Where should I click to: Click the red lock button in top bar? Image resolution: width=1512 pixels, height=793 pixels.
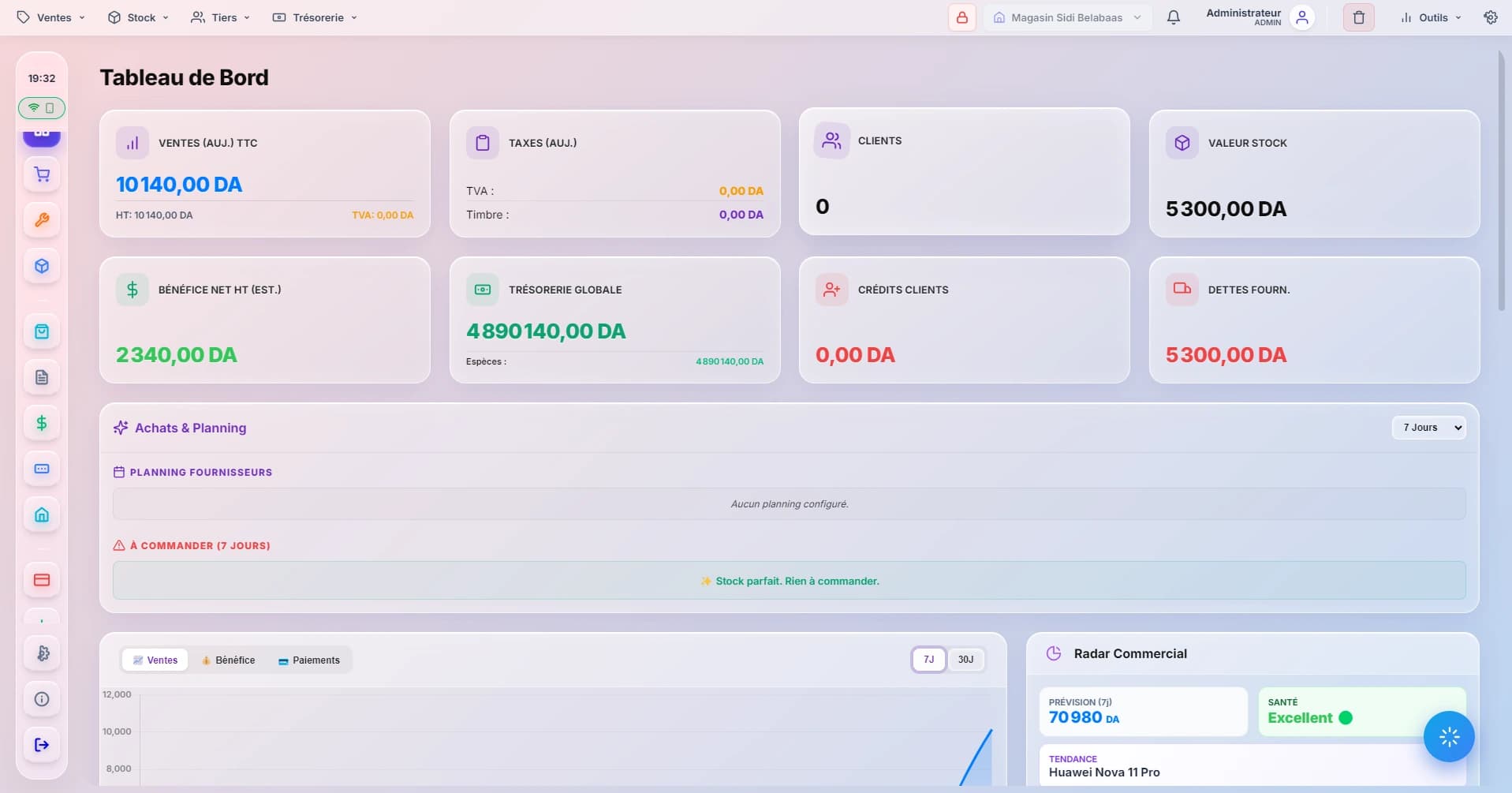coord(962,17)
